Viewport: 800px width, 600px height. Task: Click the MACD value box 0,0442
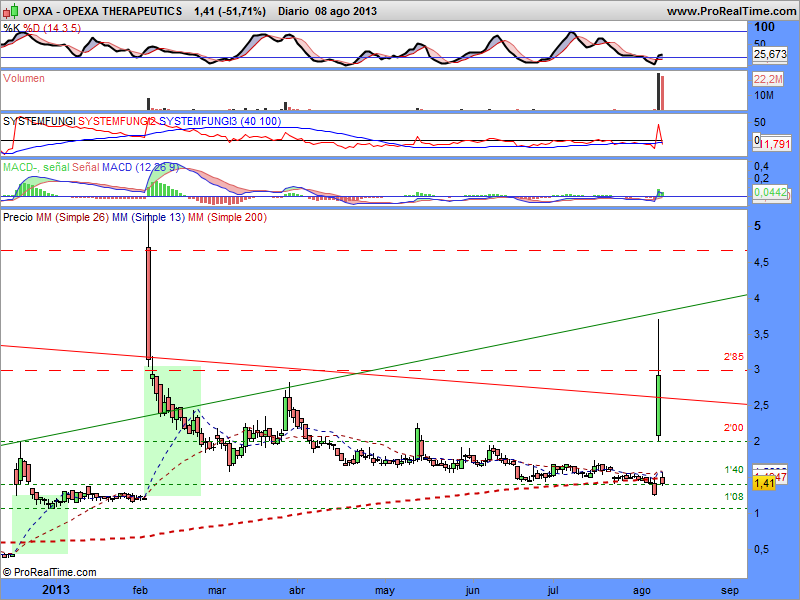770,192
